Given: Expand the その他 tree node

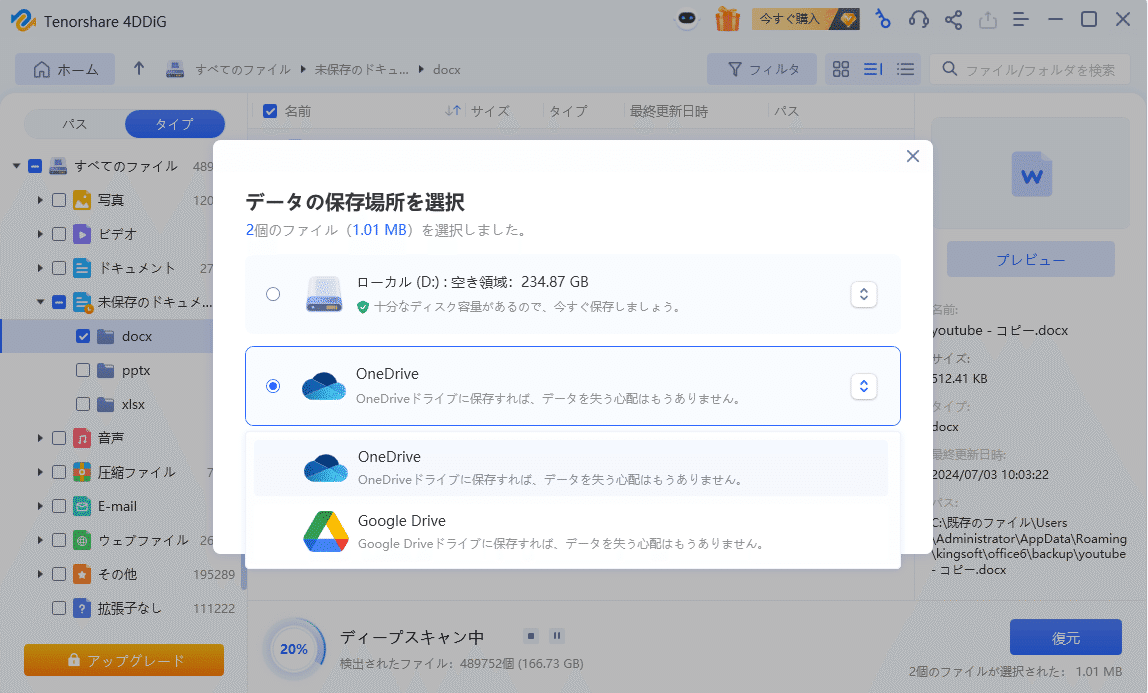Looking at the screenshot, I should pos(40,574).
